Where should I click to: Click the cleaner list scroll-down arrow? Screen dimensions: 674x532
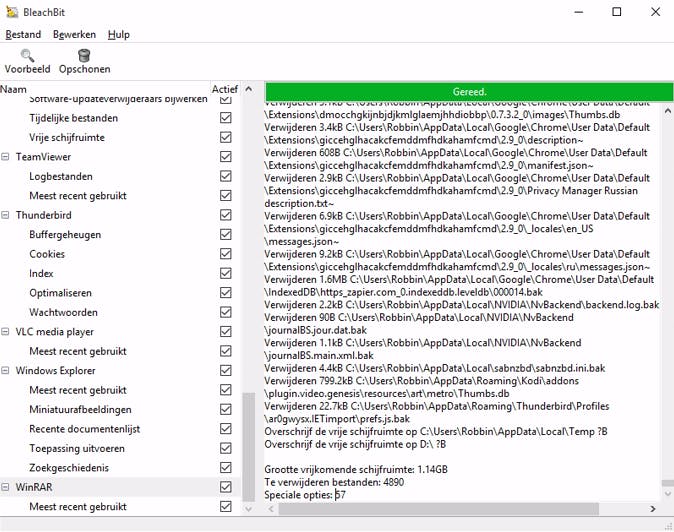[248, 509]
